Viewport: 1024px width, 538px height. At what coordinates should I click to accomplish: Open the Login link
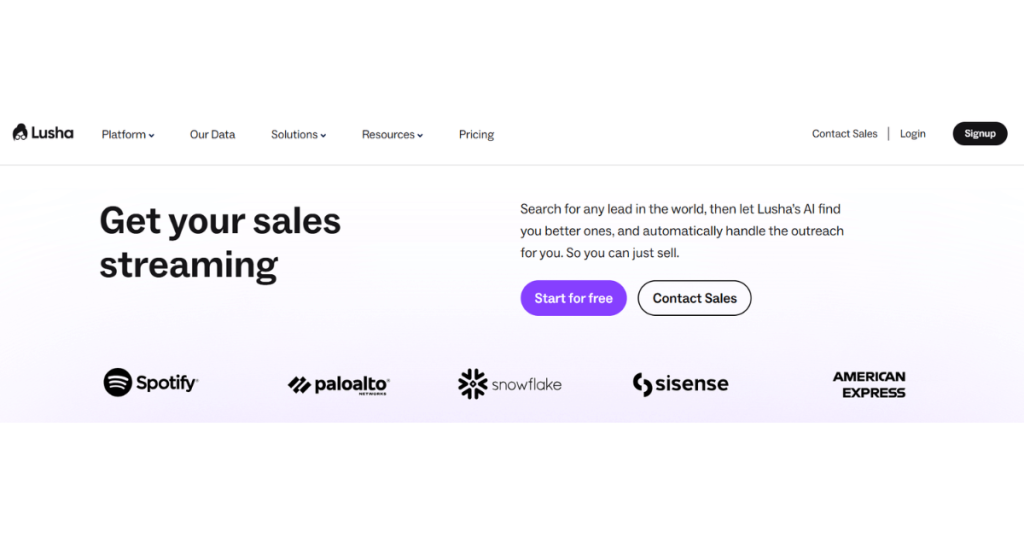click(x=912, y=134)
